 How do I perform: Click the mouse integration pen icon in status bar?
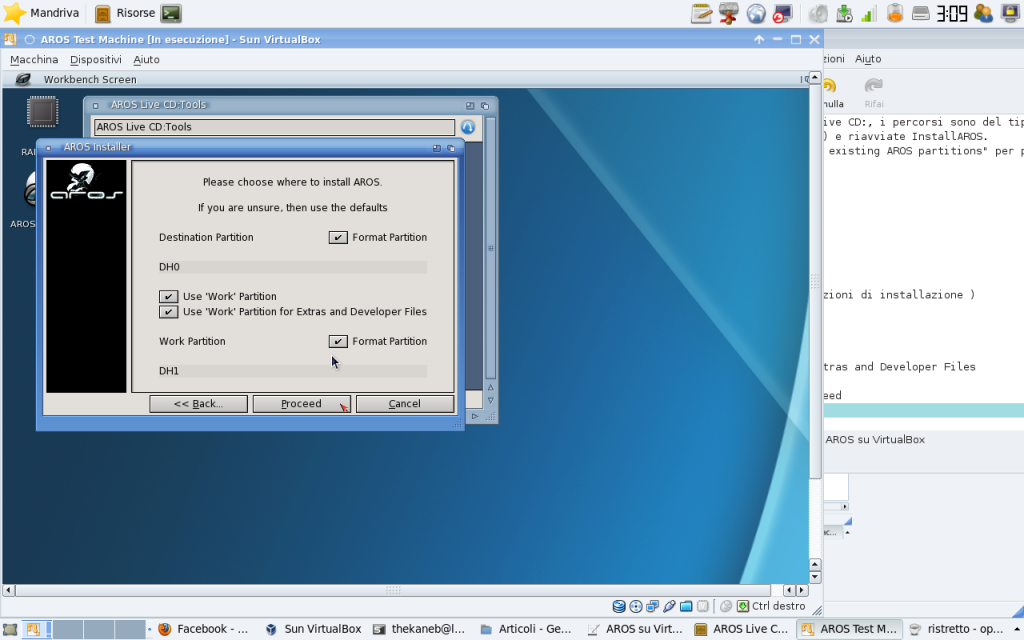tap(668, 606)
